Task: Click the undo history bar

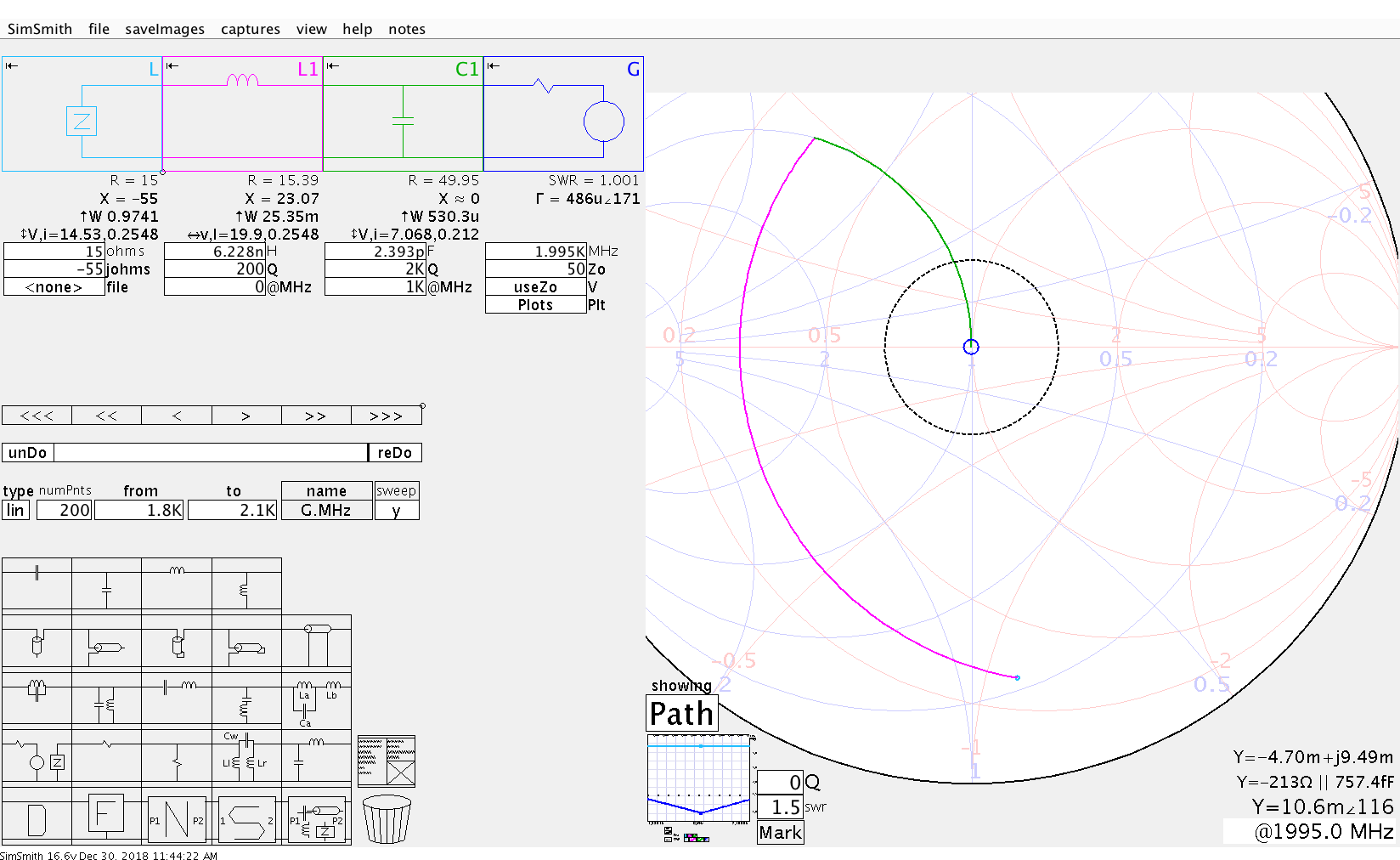Action: point(211,453)
